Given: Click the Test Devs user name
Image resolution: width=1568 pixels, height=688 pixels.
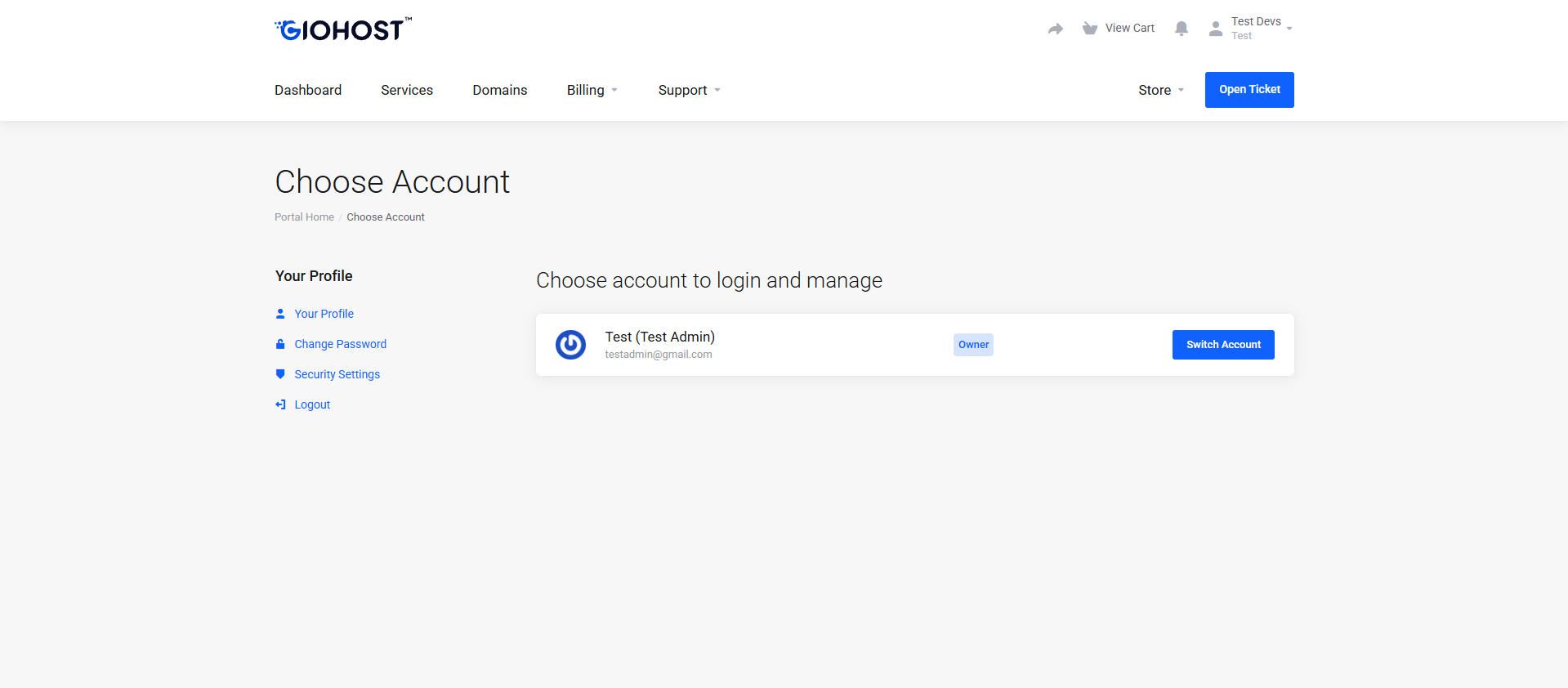Looking at the screenshot, I should click(x=1256, y=22).
